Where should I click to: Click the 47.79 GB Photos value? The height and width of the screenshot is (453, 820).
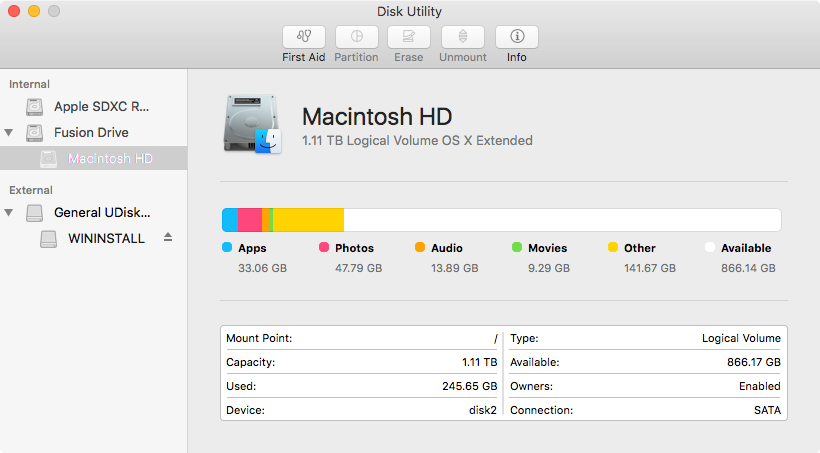[x=359, y=268]
